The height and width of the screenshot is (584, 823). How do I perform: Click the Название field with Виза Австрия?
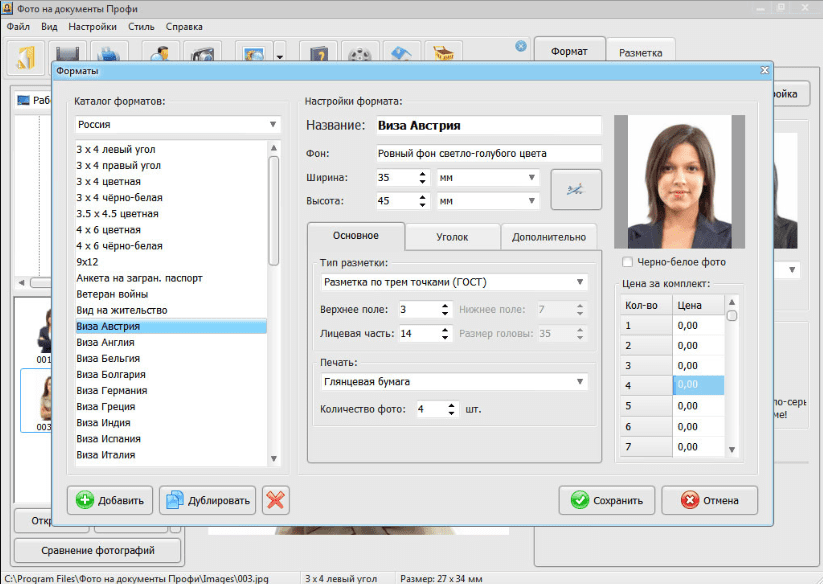point(487,126)
